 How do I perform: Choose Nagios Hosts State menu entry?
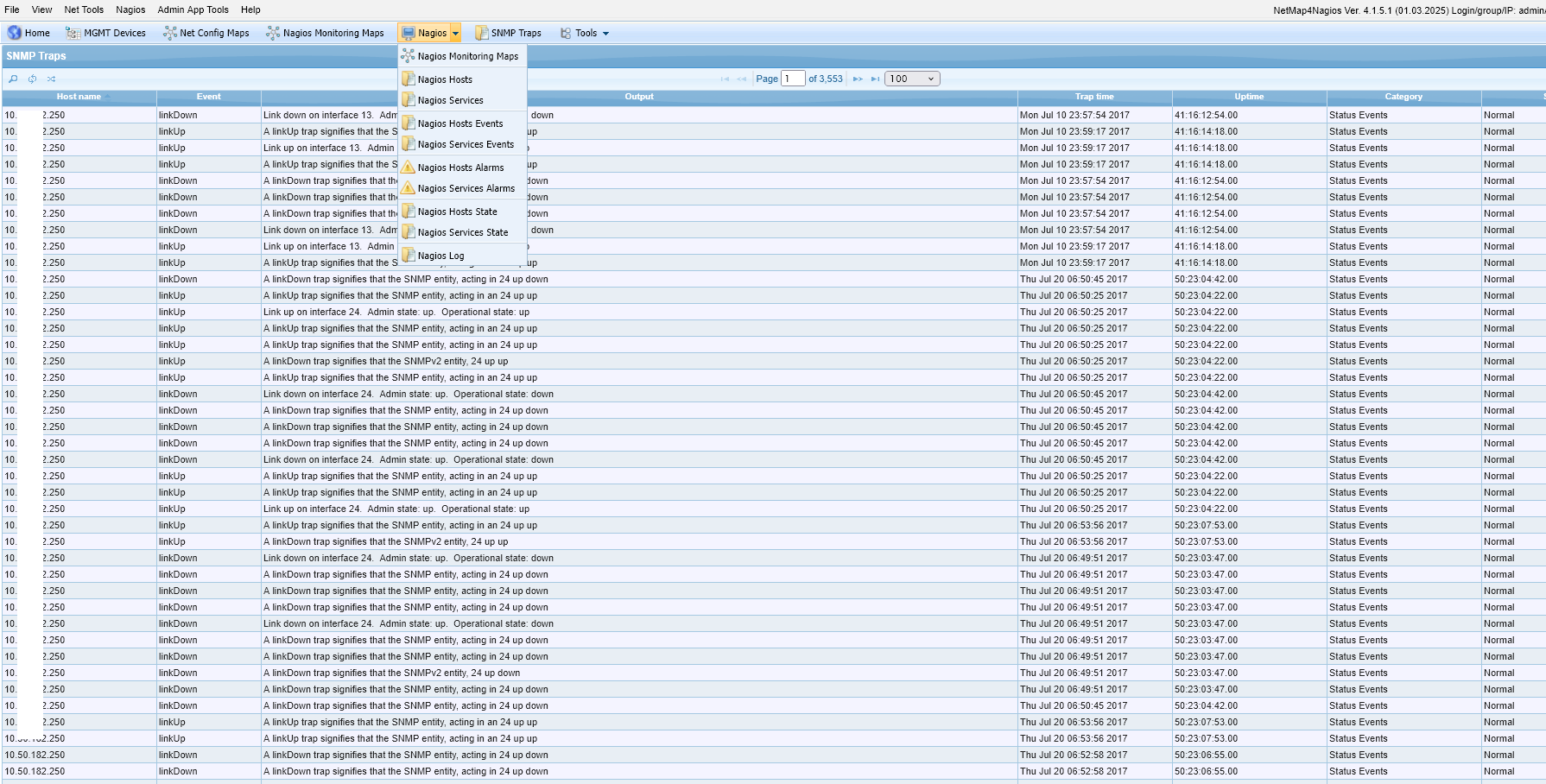pyautogui.click(x=457, y=212)
